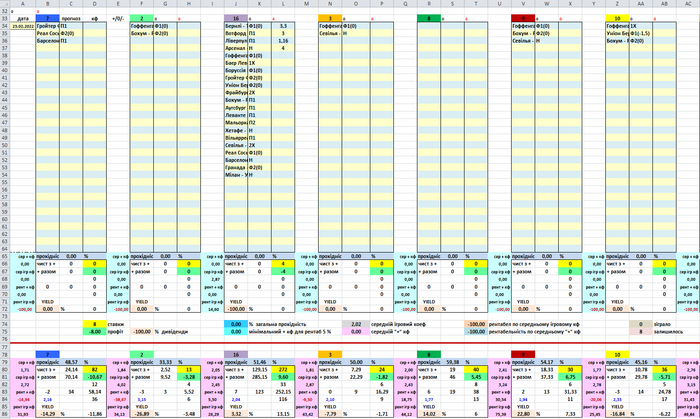This screenshot has height=419, width=700.
Task: Click forecast '2Х' next to Фрайбург
Action: click(259, 93)
